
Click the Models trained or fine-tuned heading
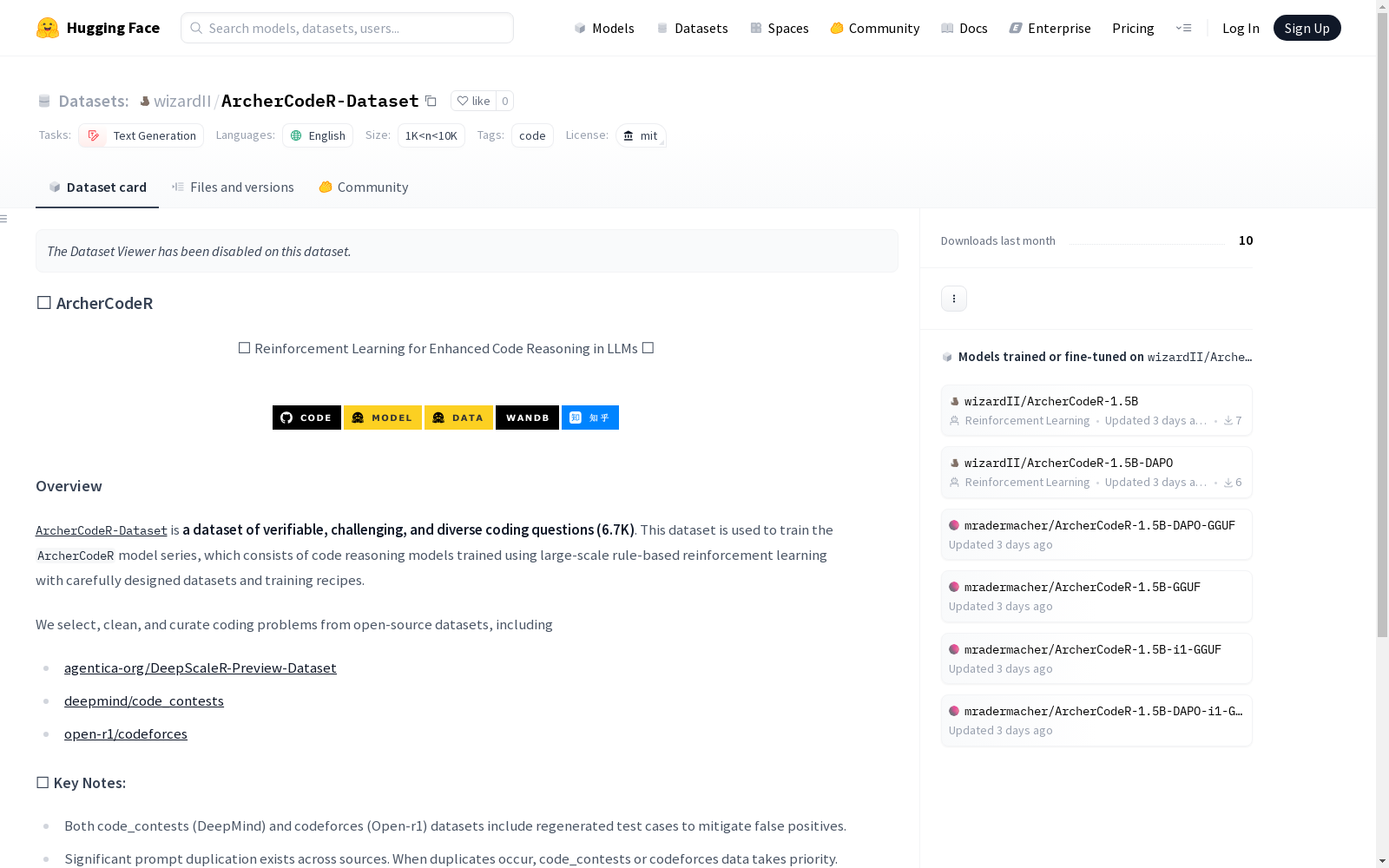(x=1097, y=357)
